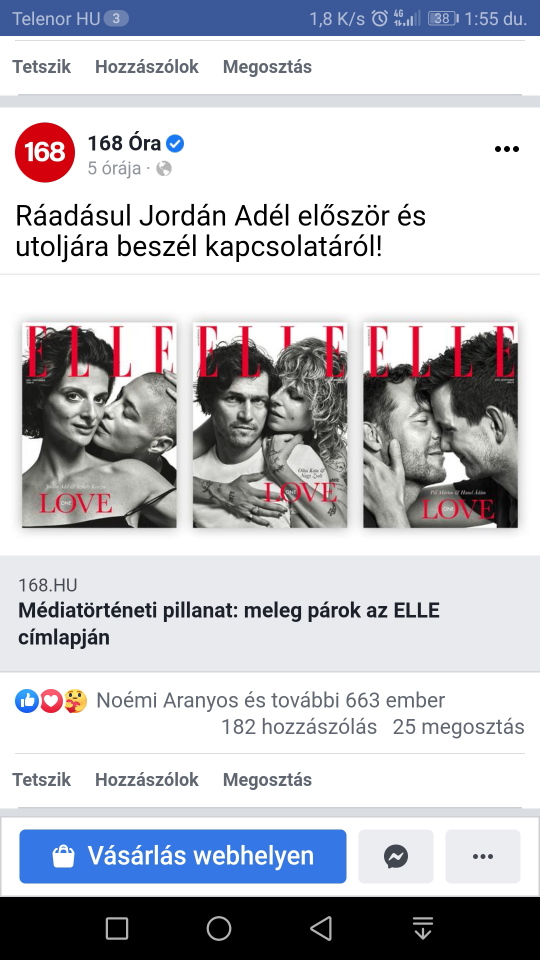Tap the Android home circle button
Screen dimensions: 540x960
[x=219, y=928]
